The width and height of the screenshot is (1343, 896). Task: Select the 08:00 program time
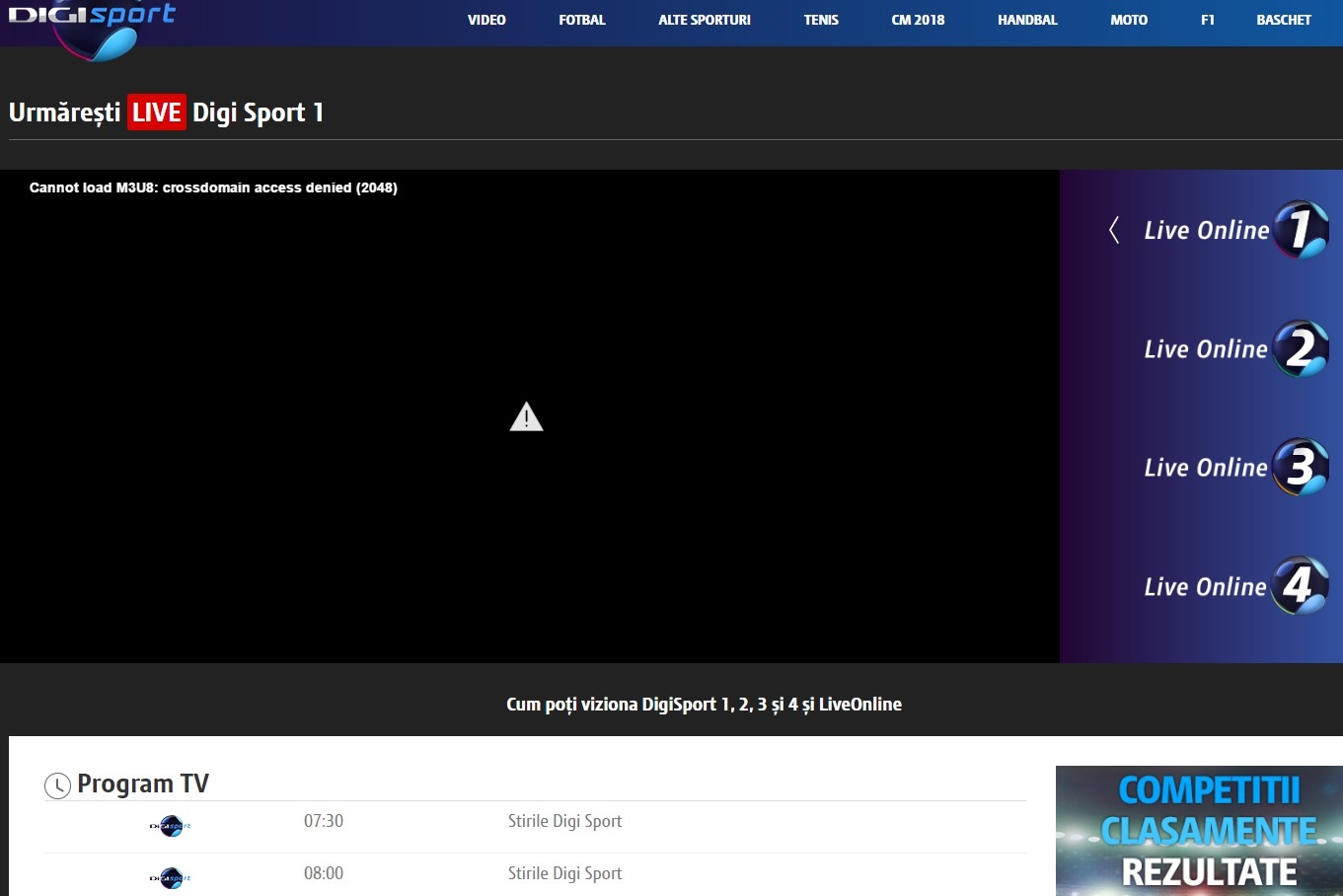coord(324,873)
